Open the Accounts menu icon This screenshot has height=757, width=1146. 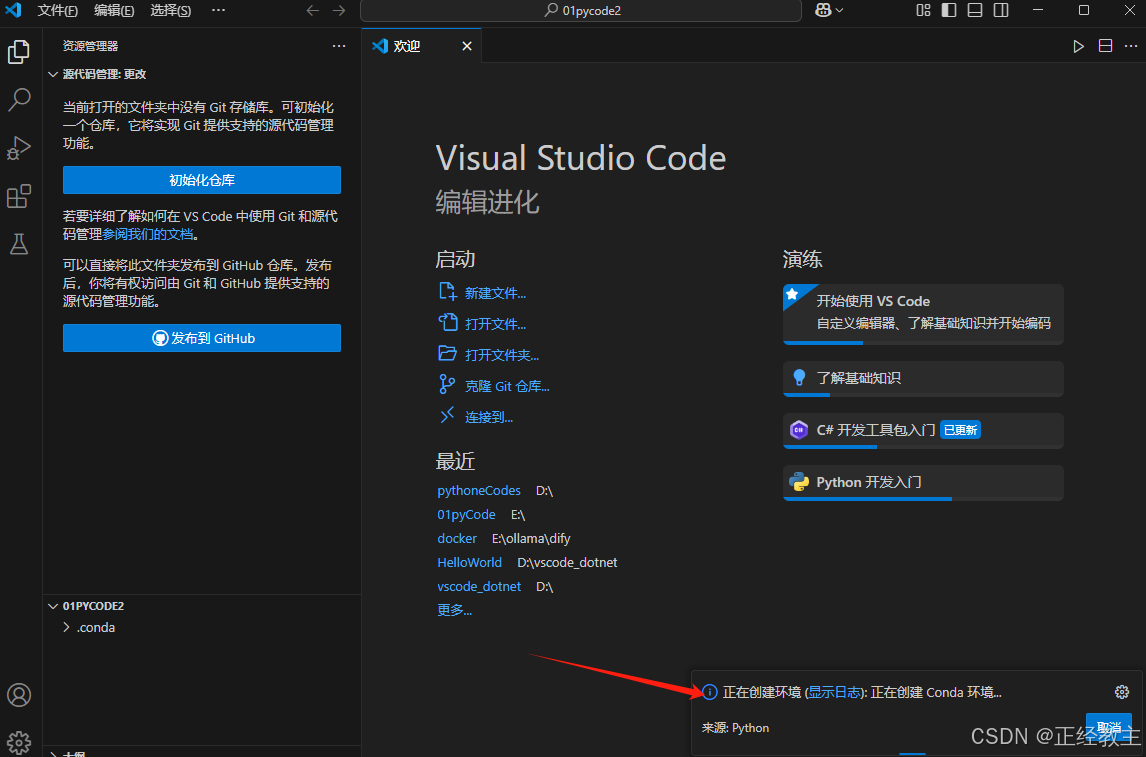pos(19,695)
